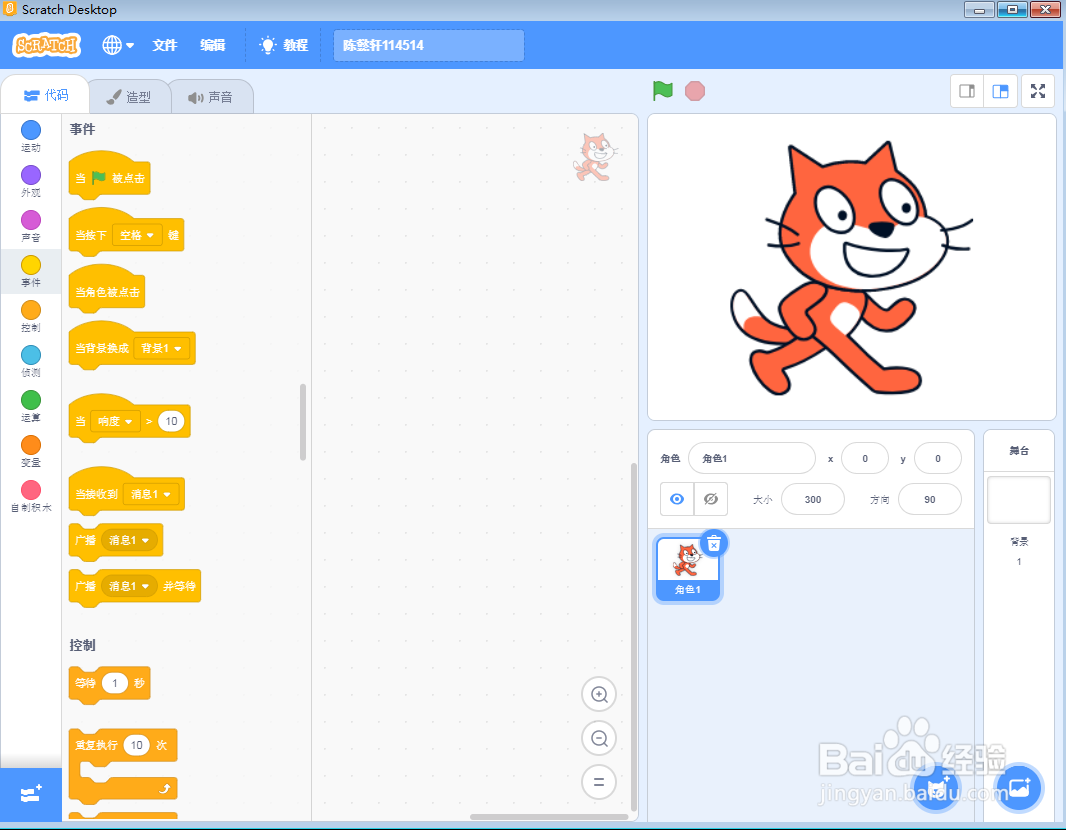This screenshot has width=1066, height=830.
Task: Click the value 10 in the 响度 block
Action: [x=171, y=421]
